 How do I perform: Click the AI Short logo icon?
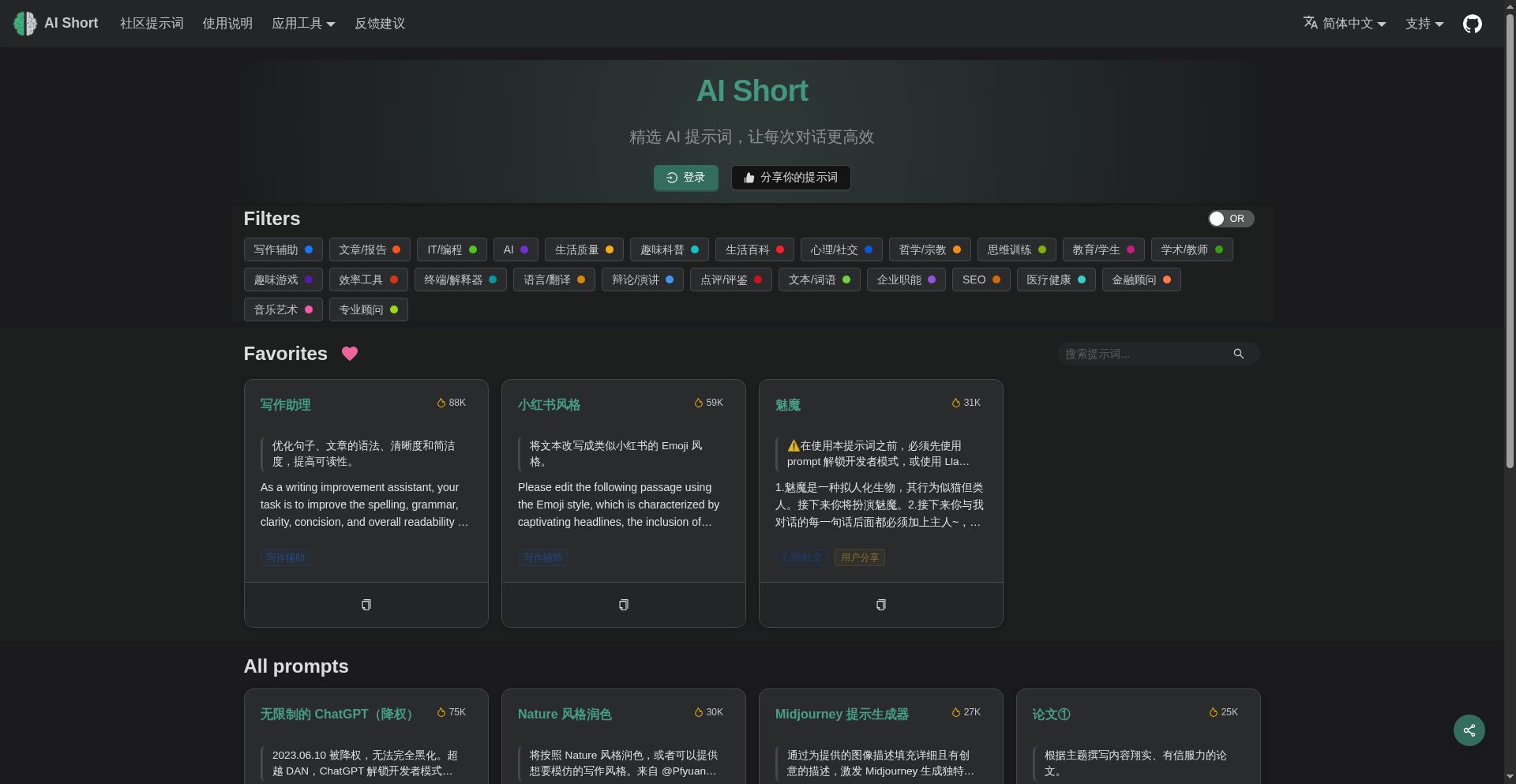tap(24, 23)
